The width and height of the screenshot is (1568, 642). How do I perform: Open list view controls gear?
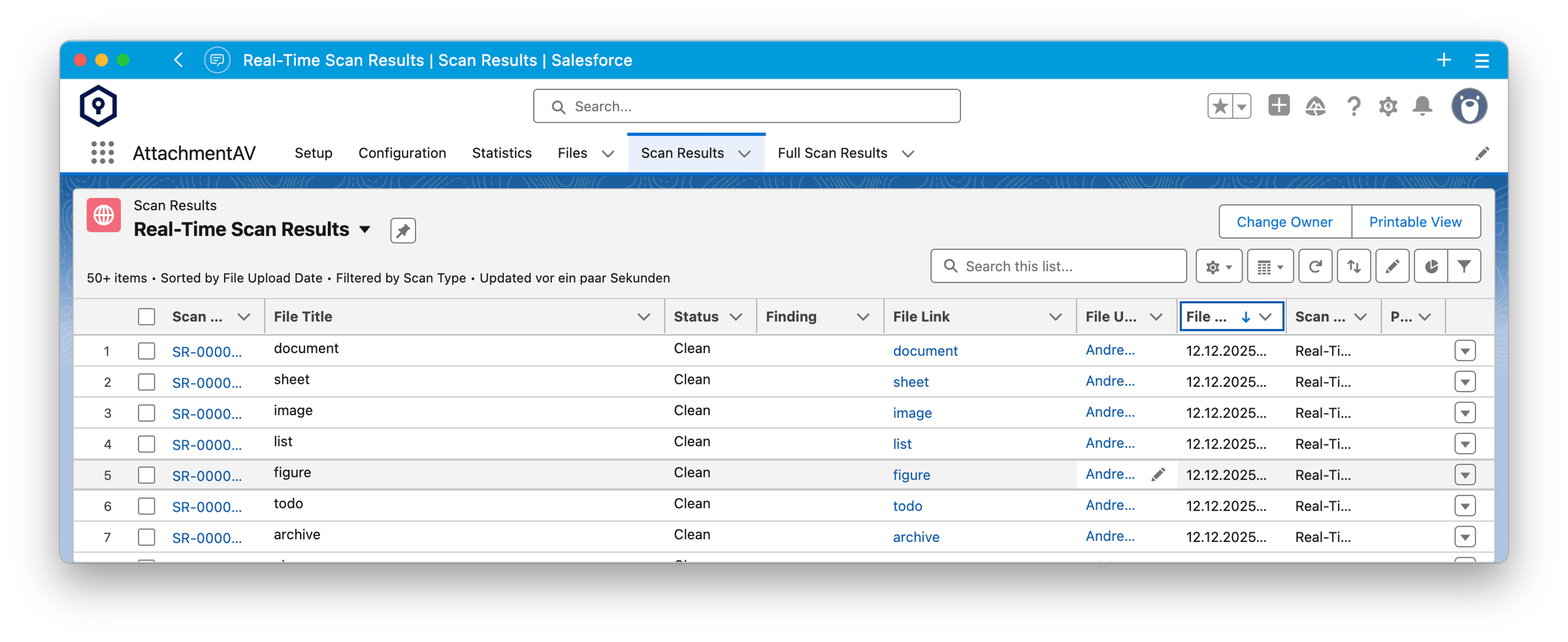pyautogui.click(x=1219, y=266)
